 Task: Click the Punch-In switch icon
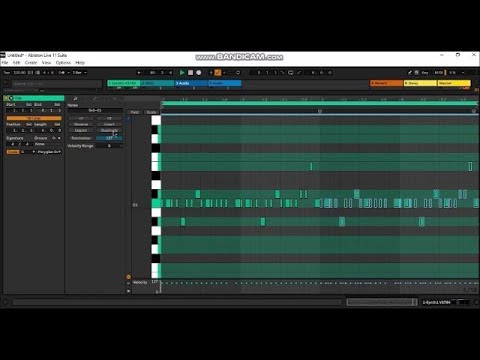283,72
